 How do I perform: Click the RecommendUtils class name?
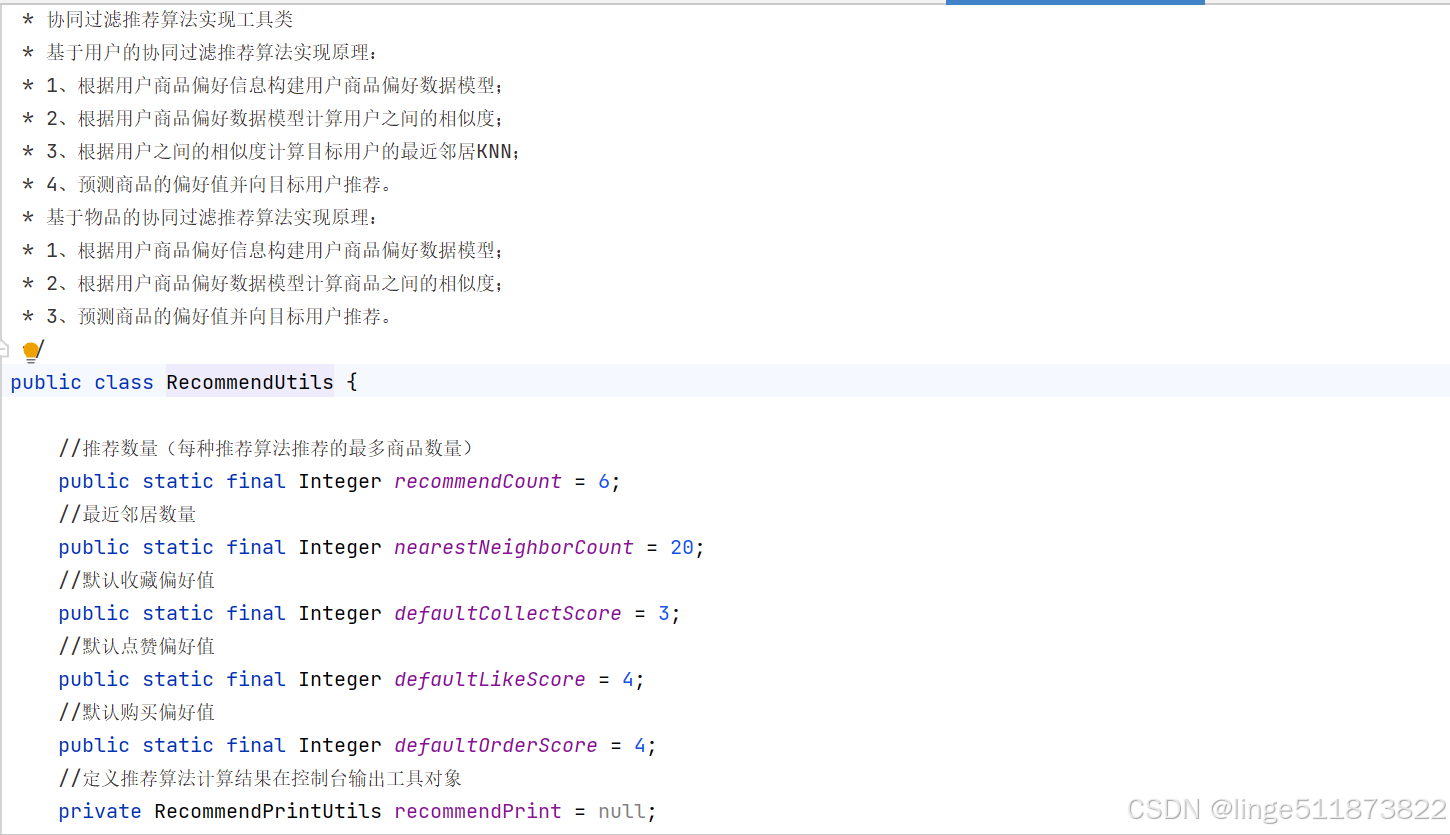pyautogui.click(x=250, y=382)
